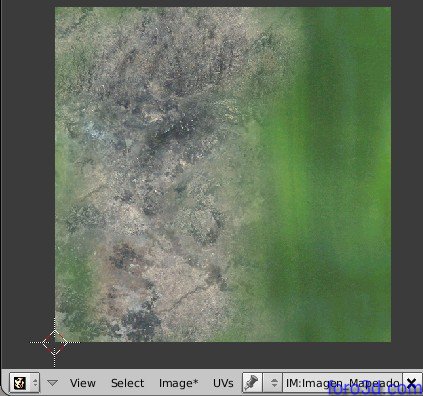The width and height of the screenshot is (423, 396).
Task: Toggle the pin image button
Action: (x=252, y=382)
